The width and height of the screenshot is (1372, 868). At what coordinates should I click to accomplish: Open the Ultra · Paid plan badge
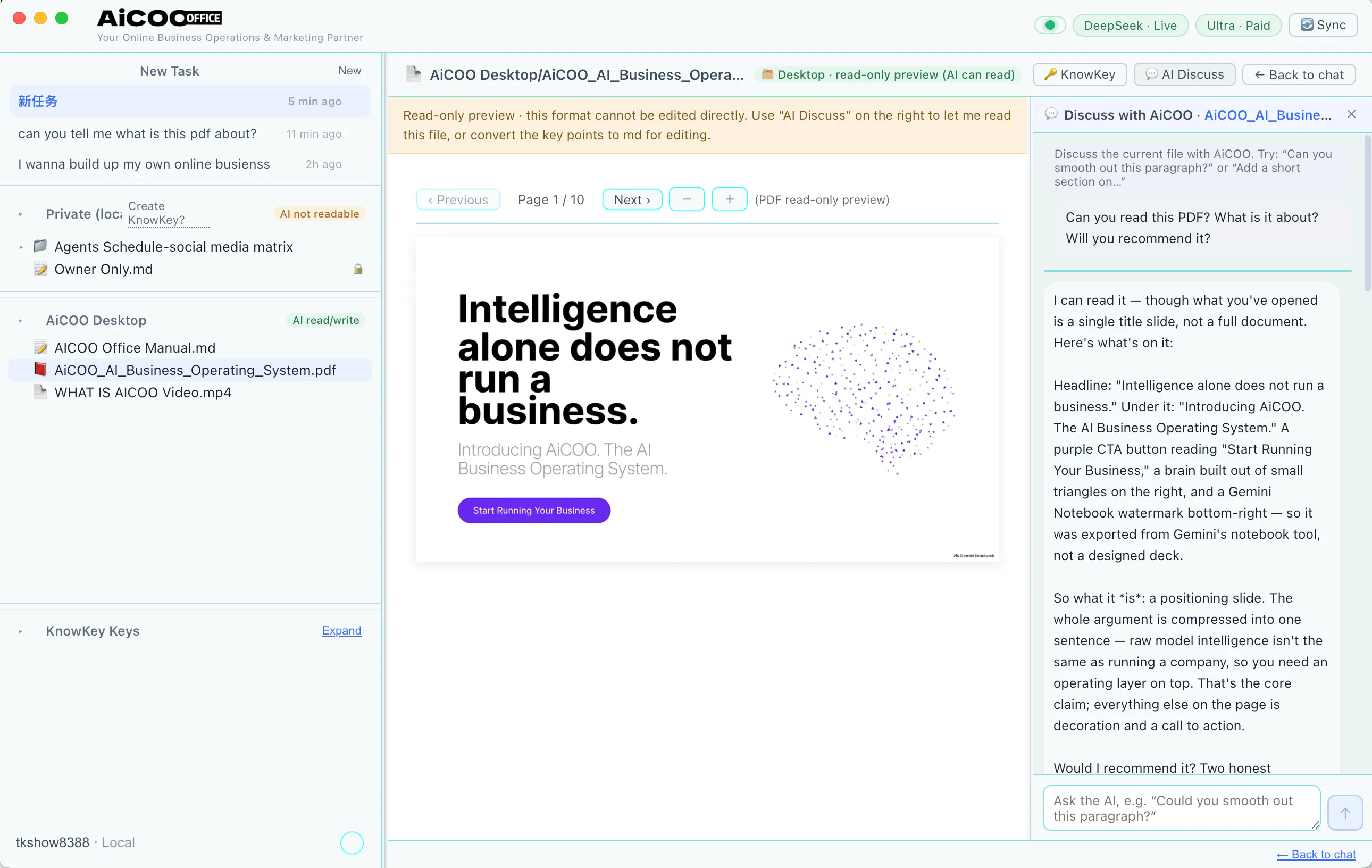coord(1238,25)
